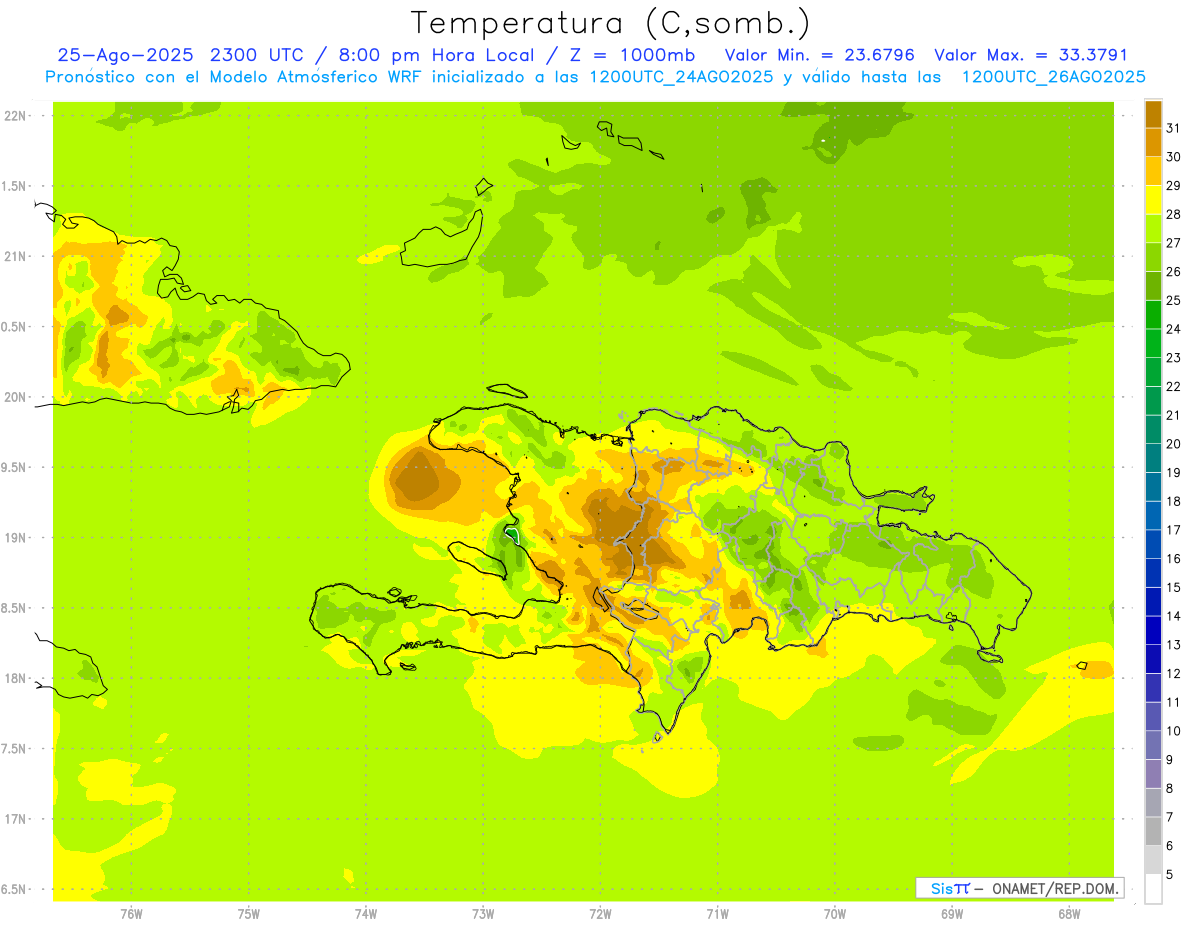The height and width of the screenshot is (927, 1200).
Task: Click the 20 label on the color scale
Action: point(1174,444)
